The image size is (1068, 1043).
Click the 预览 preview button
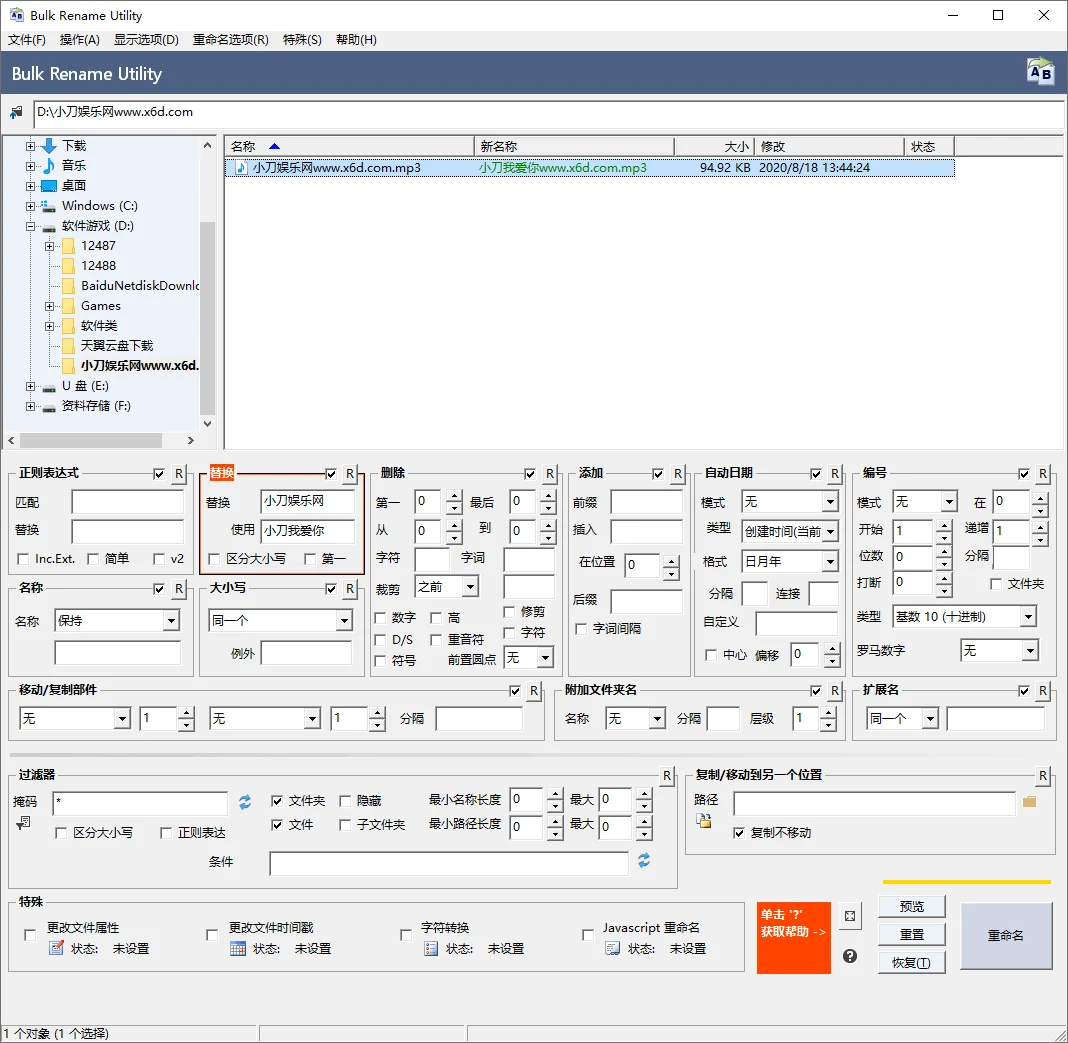(x=911, y=906)
